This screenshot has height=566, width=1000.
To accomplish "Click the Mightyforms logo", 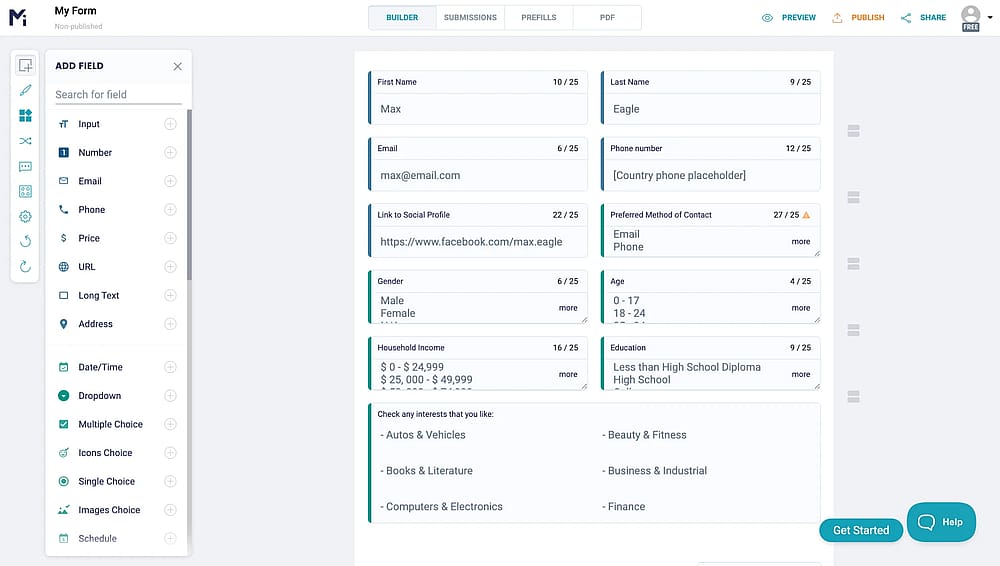I will pos(18,17).
